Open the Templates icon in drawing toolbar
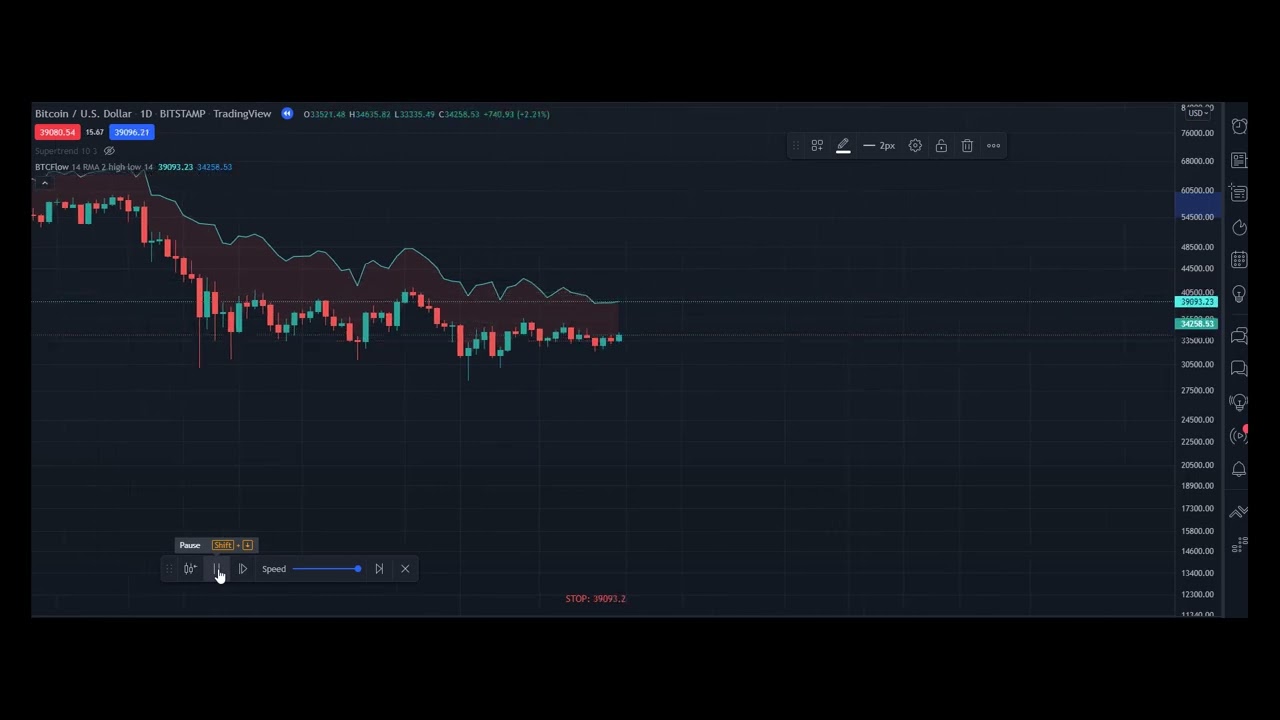 click(x=817, y=146)
